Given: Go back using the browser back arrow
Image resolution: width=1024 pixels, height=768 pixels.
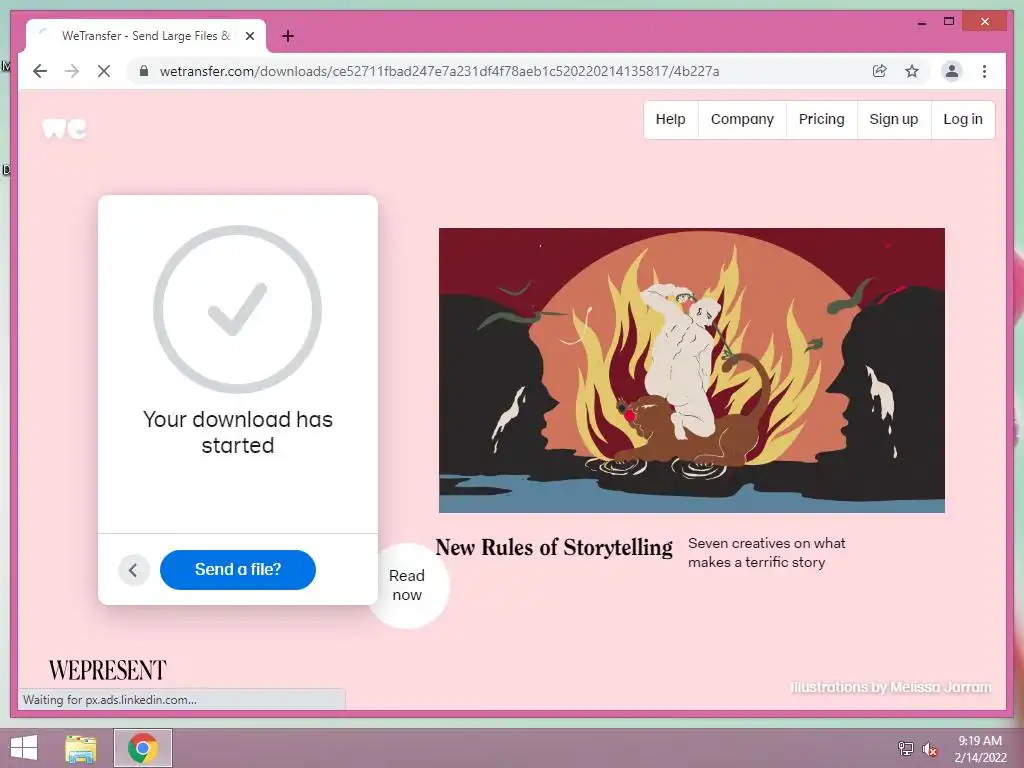Looking at the screenshot, I should 40,71.
